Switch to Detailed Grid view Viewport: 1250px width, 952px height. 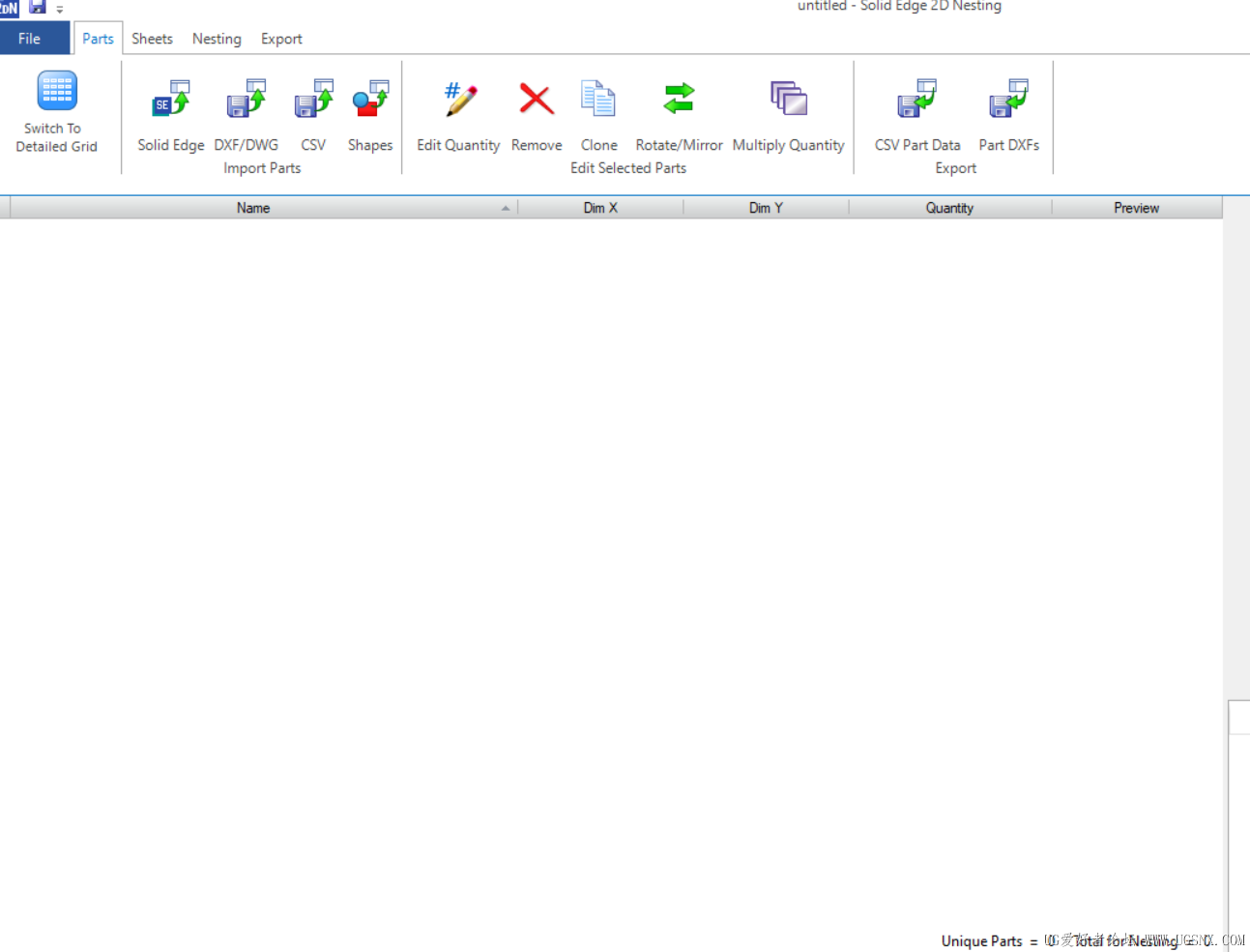(x=56, y=111)
